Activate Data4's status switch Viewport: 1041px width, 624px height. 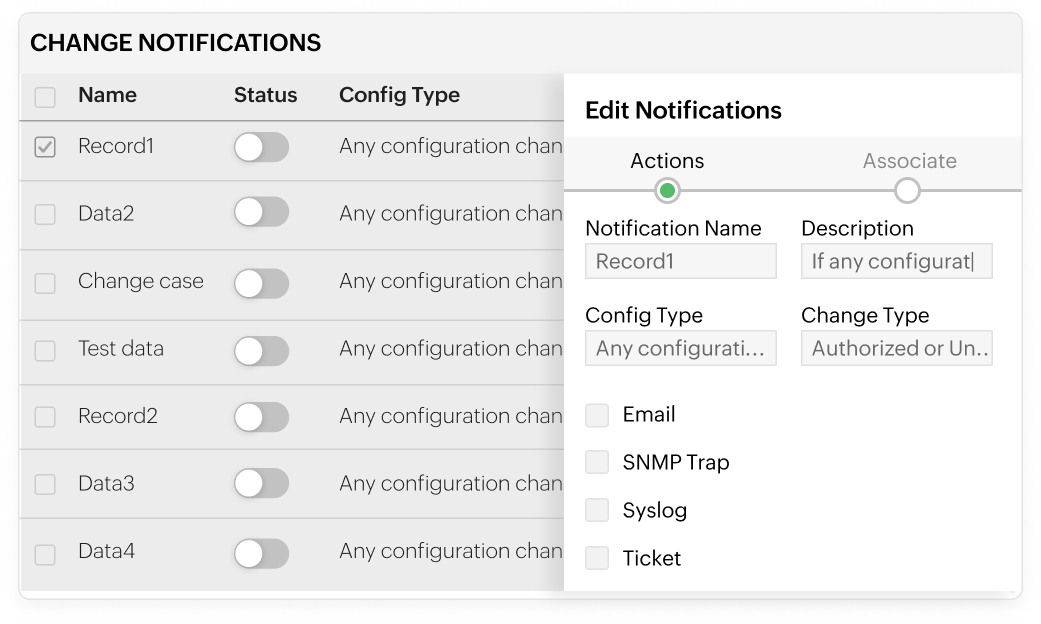261,552
